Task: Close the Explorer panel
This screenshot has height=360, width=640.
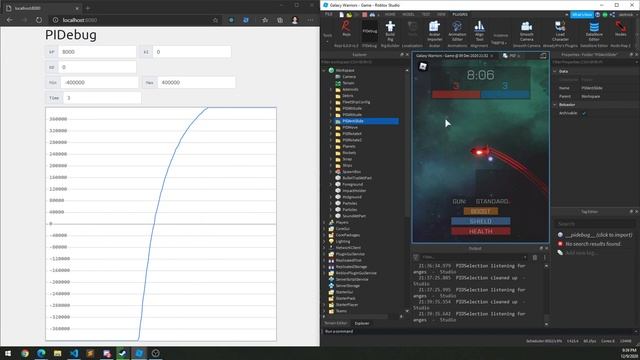Action: pos(407,55)
